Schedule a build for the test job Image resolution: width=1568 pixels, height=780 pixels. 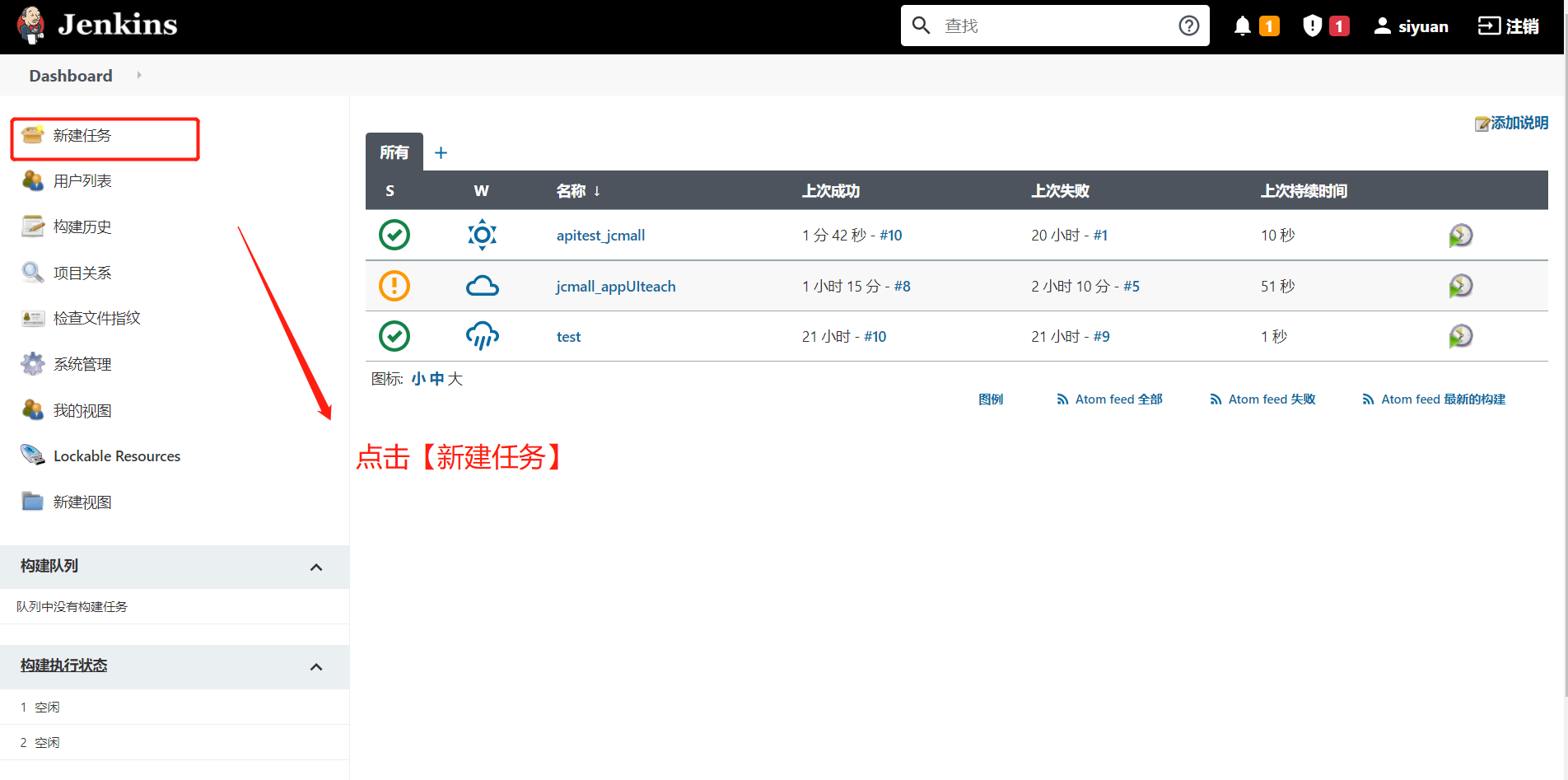pyautogui.click(x=1460, y=336)
